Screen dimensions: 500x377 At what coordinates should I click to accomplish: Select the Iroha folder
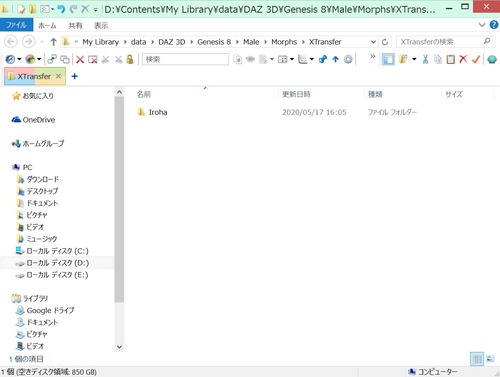tap(157, 112)
